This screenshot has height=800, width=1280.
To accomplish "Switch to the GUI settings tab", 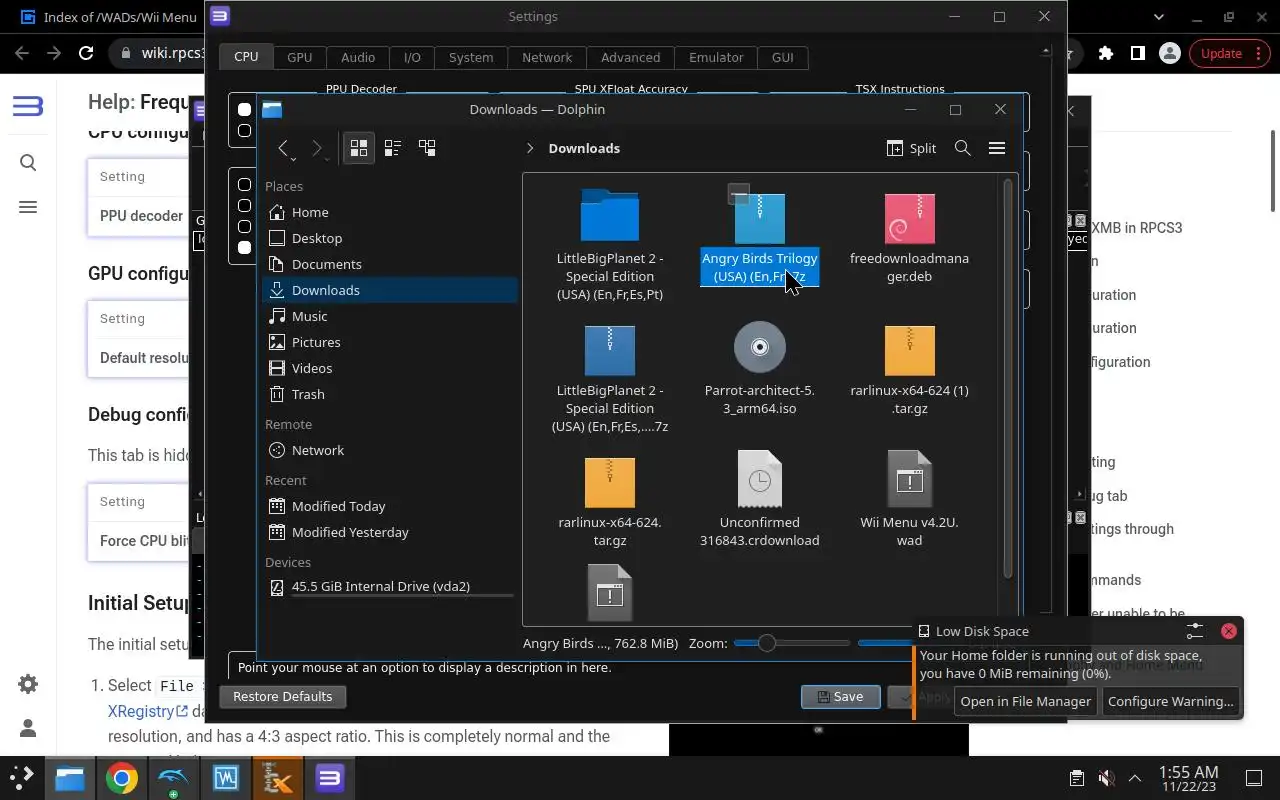I will [783, 57].
